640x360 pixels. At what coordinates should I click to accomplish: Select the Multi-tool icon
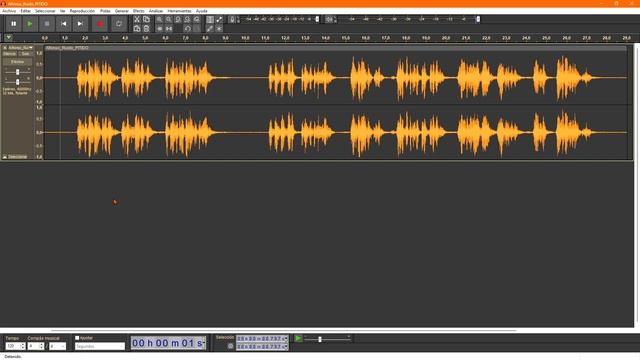click(x=219, y=29)
